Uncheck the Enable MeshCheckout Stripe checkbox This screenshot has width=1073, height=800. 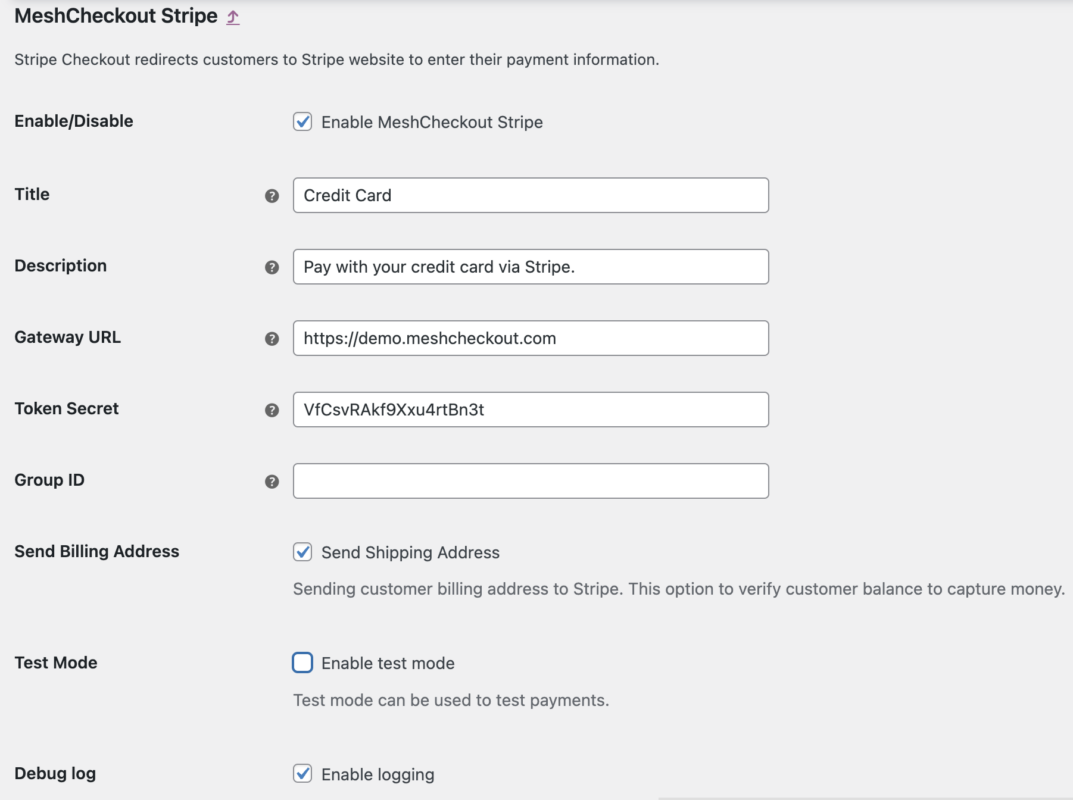[x=302, y=122]
